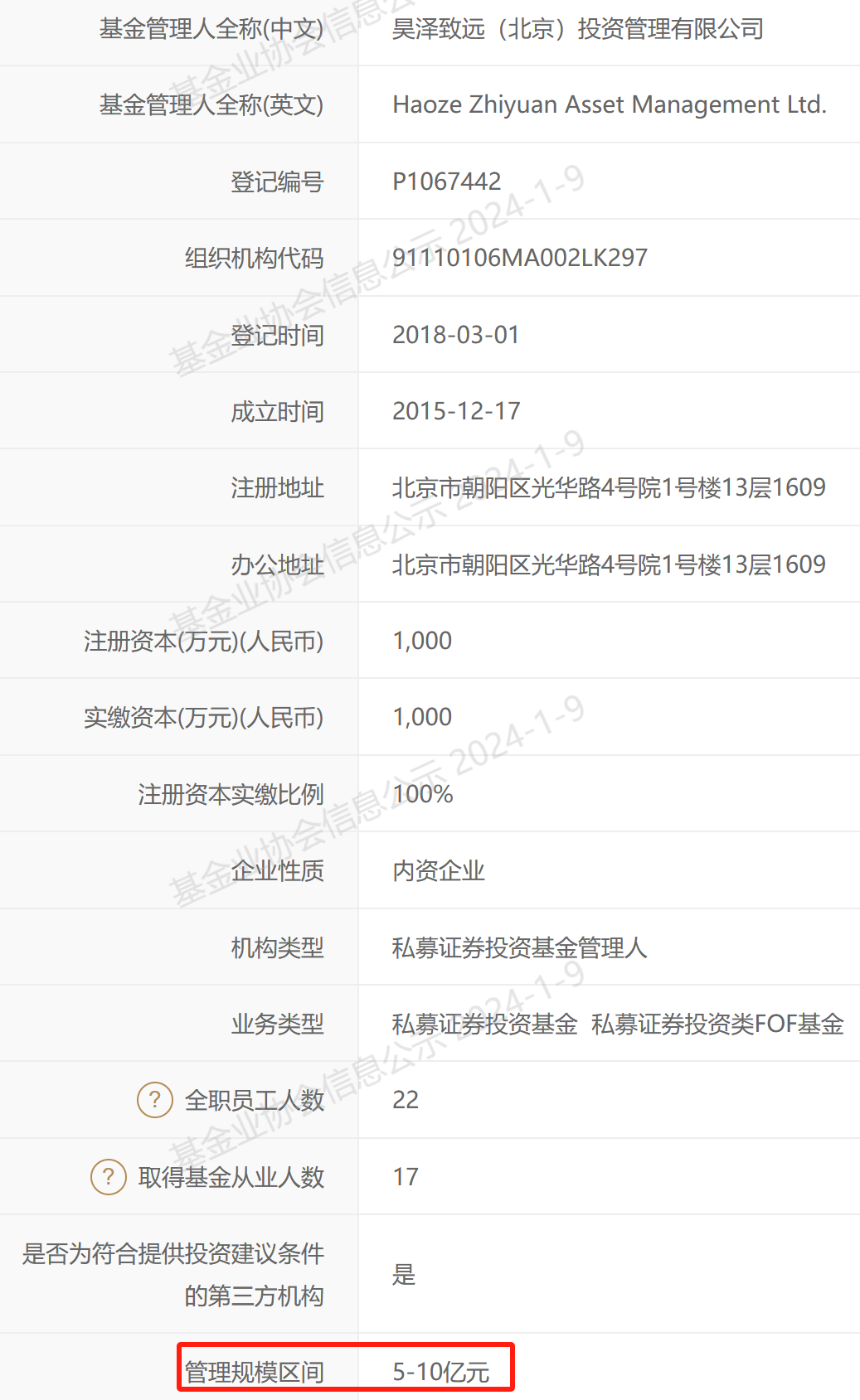Click the 业务类型 label
Screen dimensions: 860x1400
click(x=277, y=1025)
